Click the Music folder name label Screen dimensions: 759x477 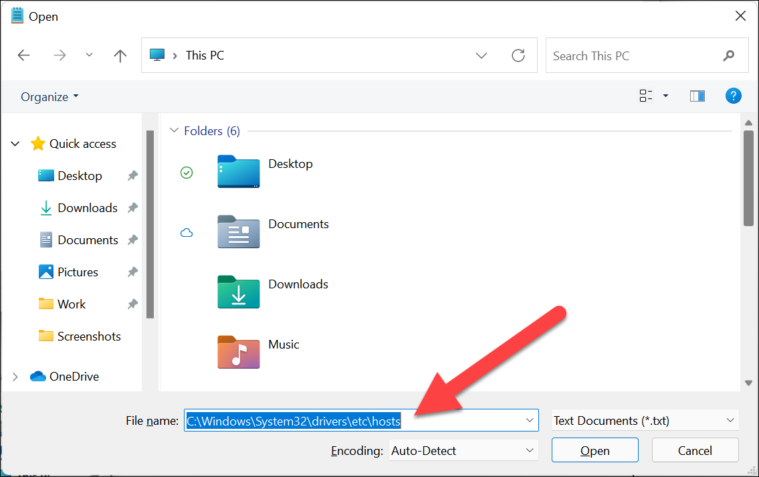click(x=284, y=344)
